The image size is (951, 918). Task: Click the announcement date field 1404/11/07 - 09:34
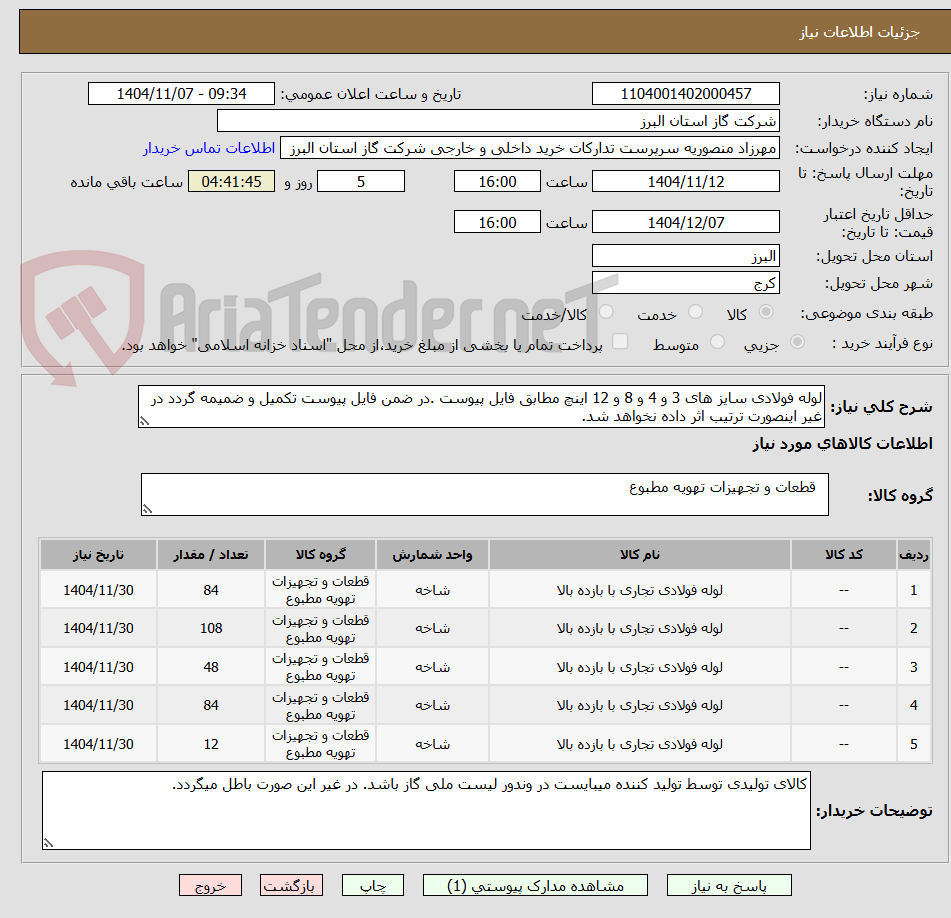pyautogui.click(x=181, y=94)
